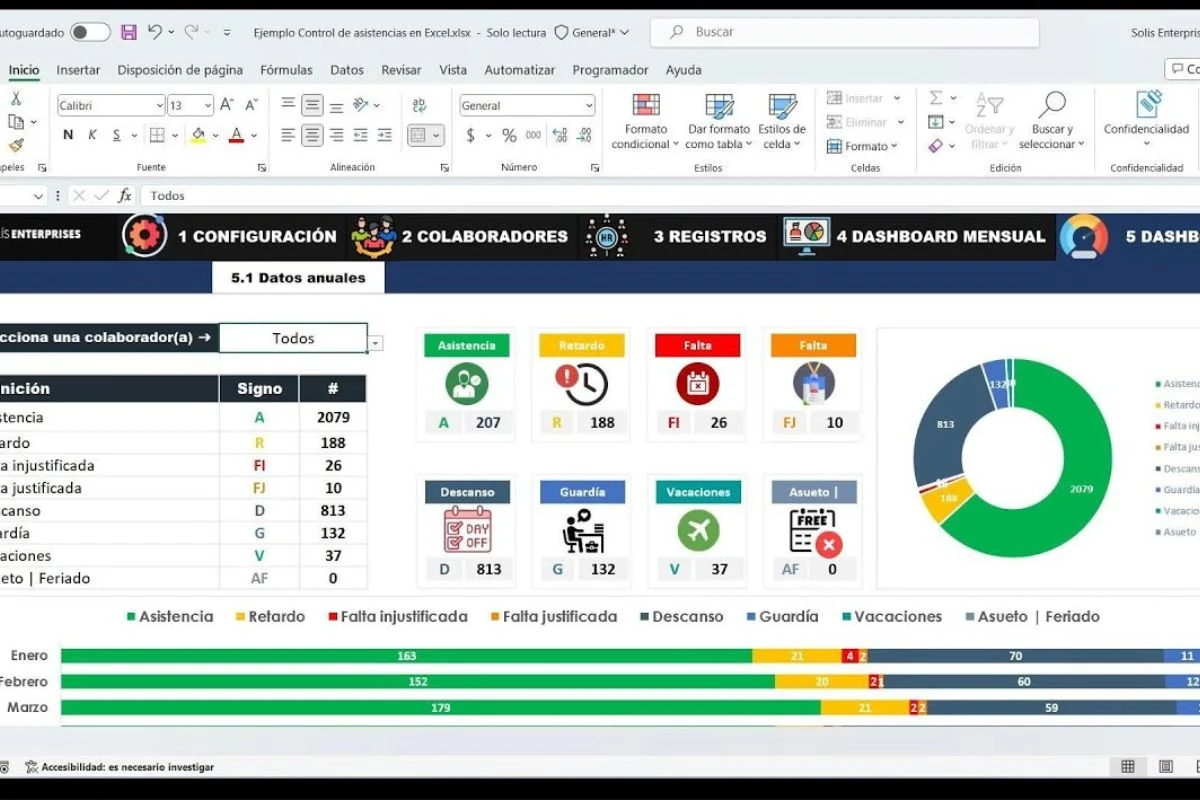Toggle bold formatting with the N button
1200x800 pixels.
click(67, 135)
